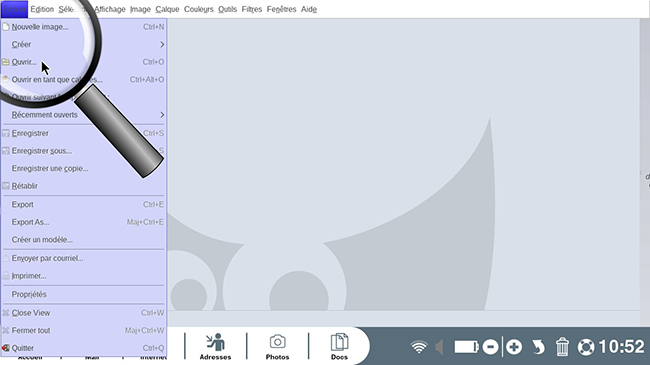This screenshot has width=650, height=365.
Task: Choose Nouvelle image... from the menu
Action: [83, 27]
